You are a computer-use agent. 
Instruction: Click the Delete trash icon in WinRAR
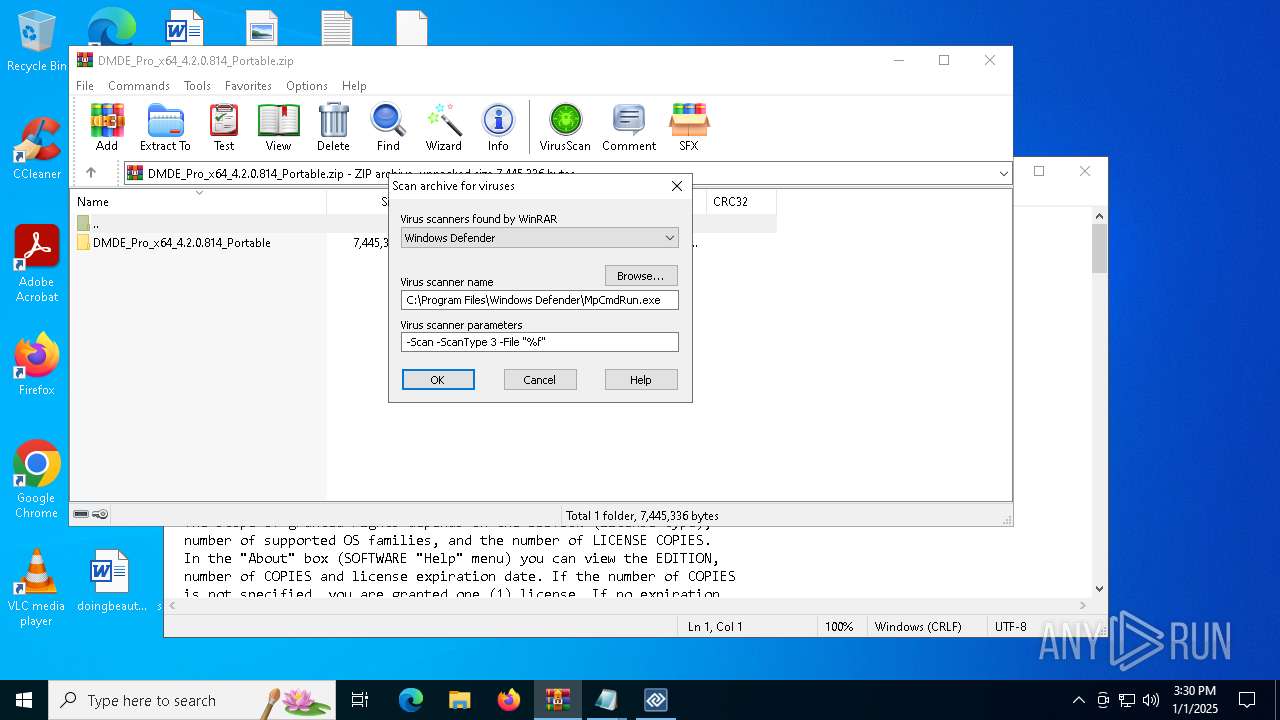[333, 127]
